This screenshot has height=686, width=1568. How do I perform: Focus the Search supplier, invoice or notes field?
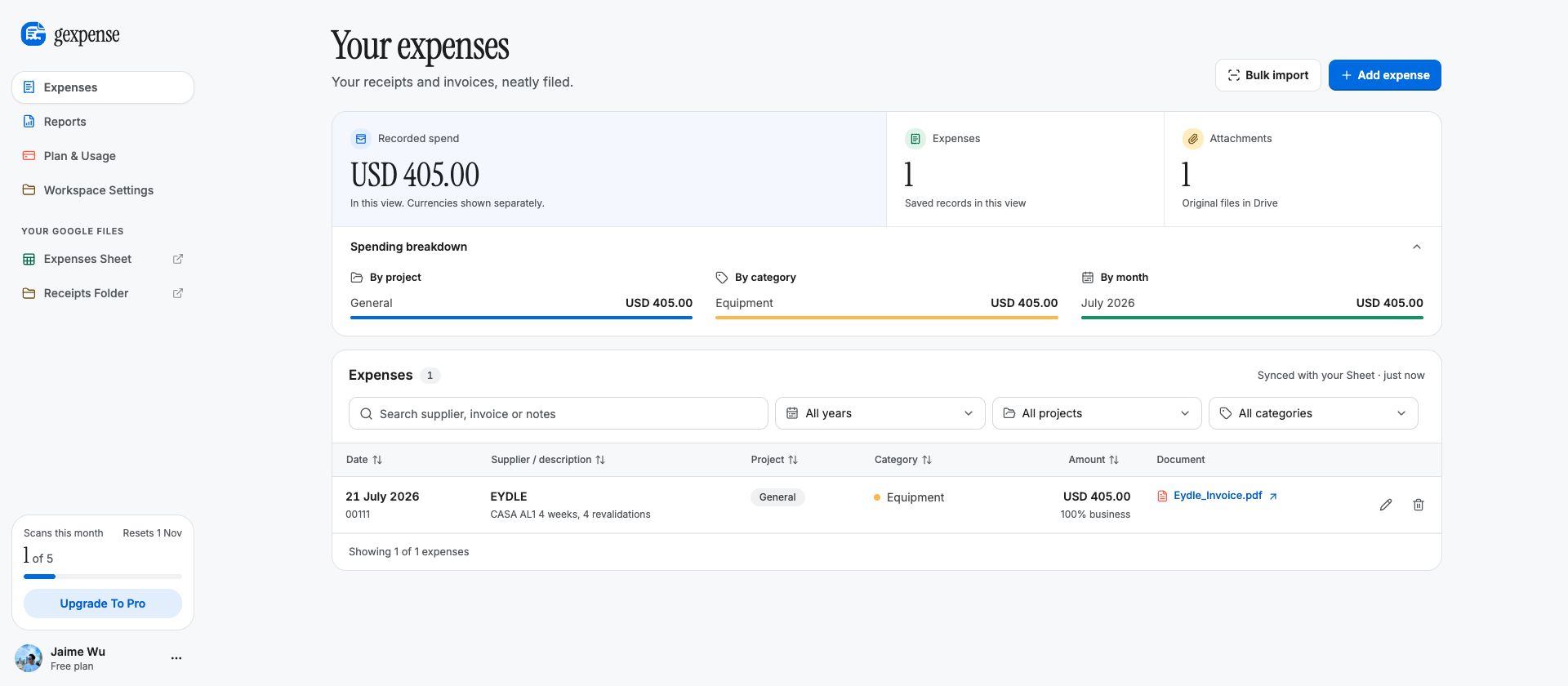(559, 413)
